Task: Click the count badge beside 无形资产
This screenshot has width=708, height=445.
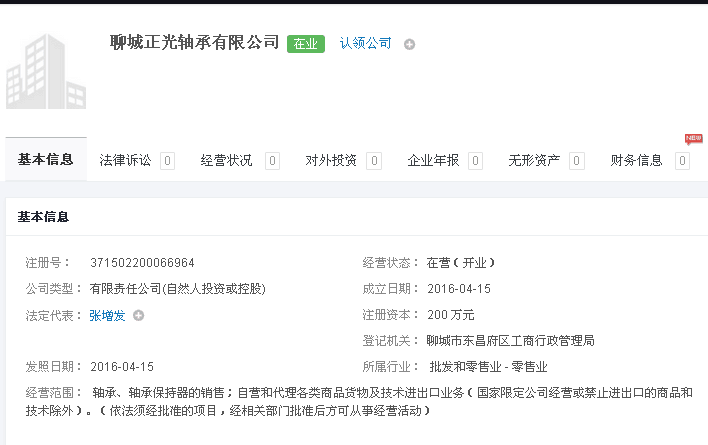Action: click(576, 161)
